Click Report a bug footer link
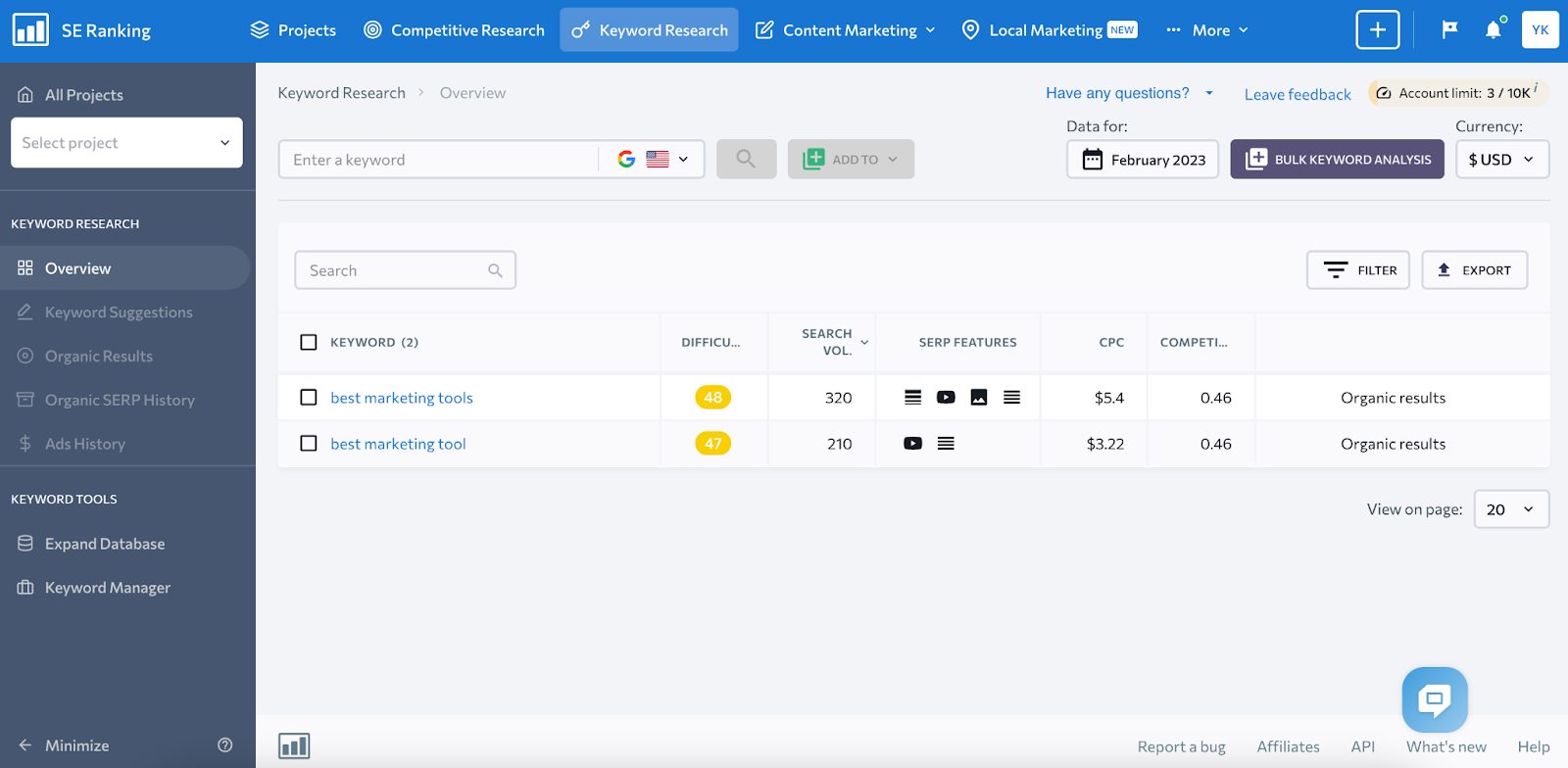This screenshot has width=1568, height=768. pyautogui.click(x=1181, y=746)
